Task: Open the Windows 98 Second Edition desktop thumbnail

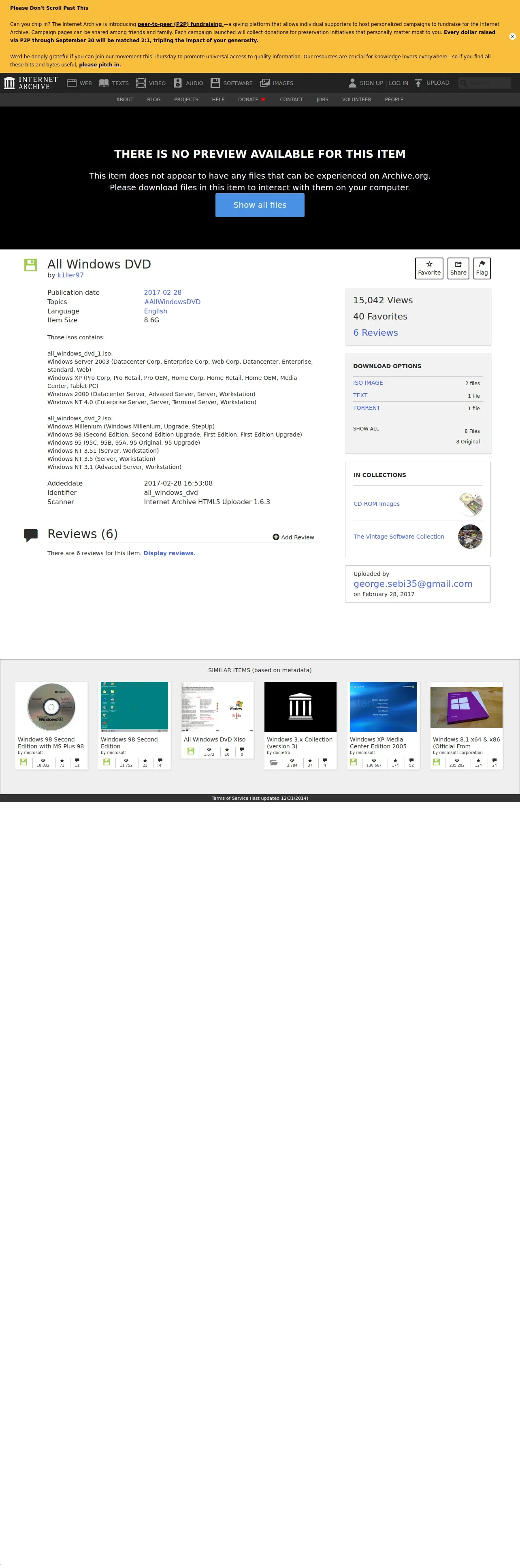Action: pyautogui.click(x=134, y=707)
